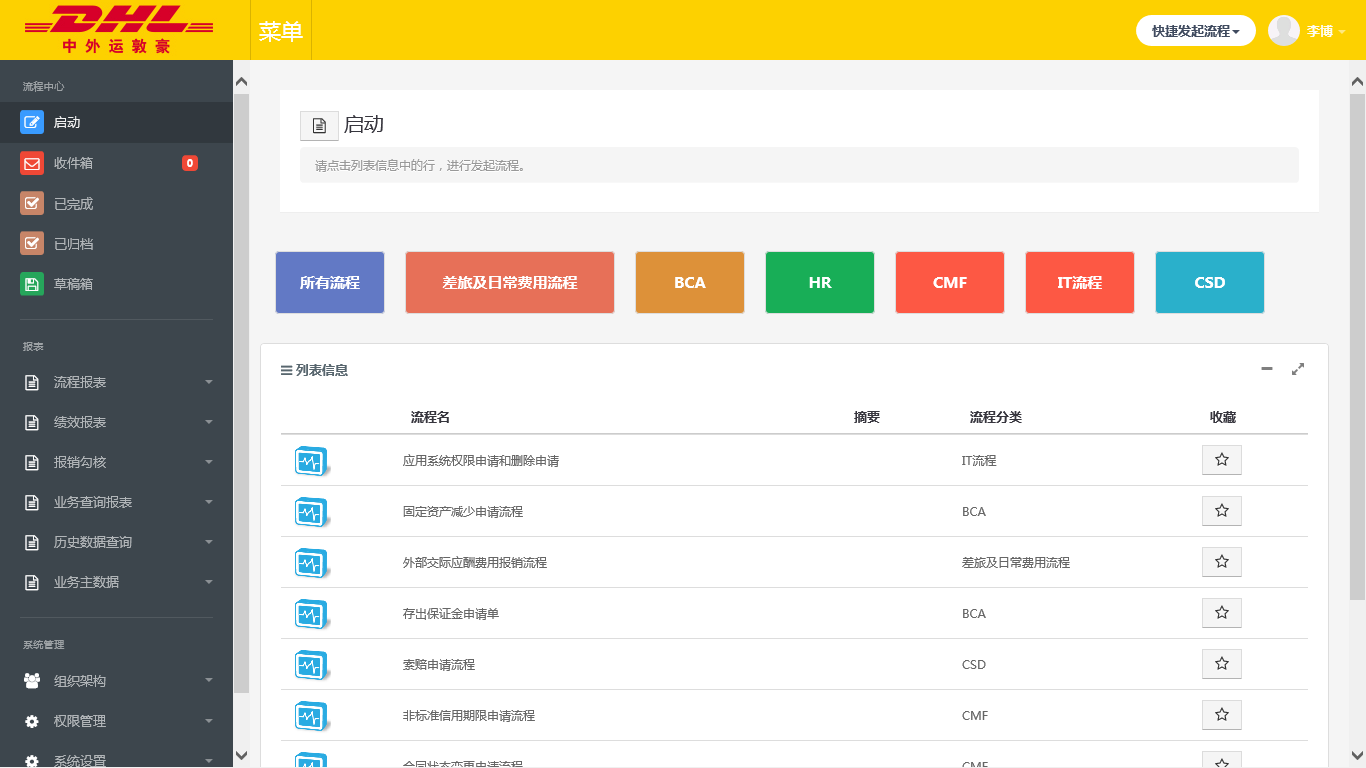
Task: Click the 菜单 header toggle
Action: [281, 31]
